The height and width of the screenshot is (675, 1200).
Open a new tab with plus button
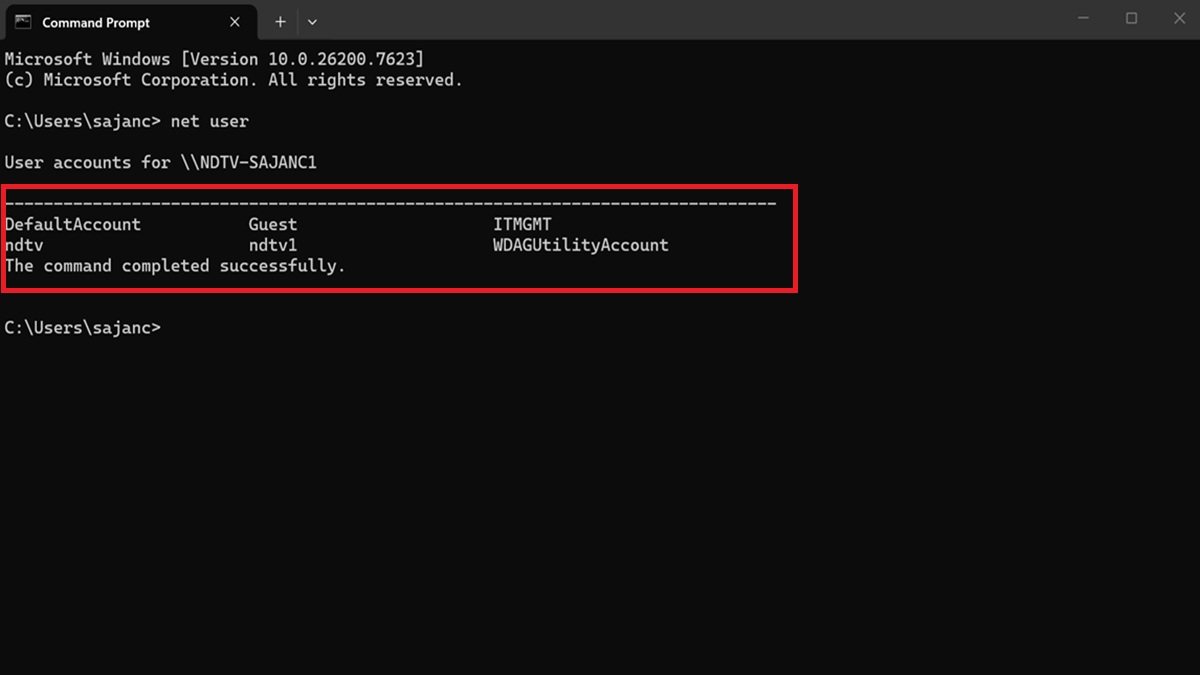tap(280, 21)
